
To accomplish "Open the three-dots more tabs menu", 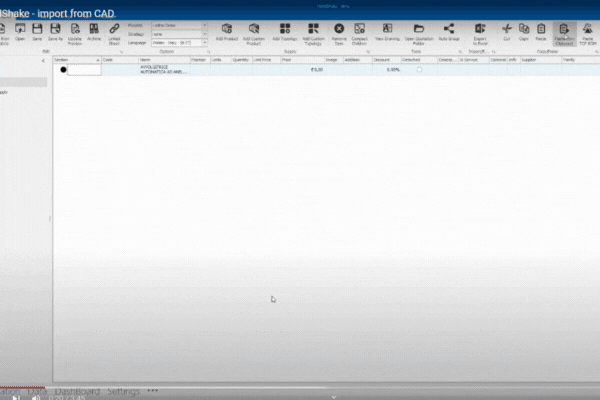I will click(153, 390).
